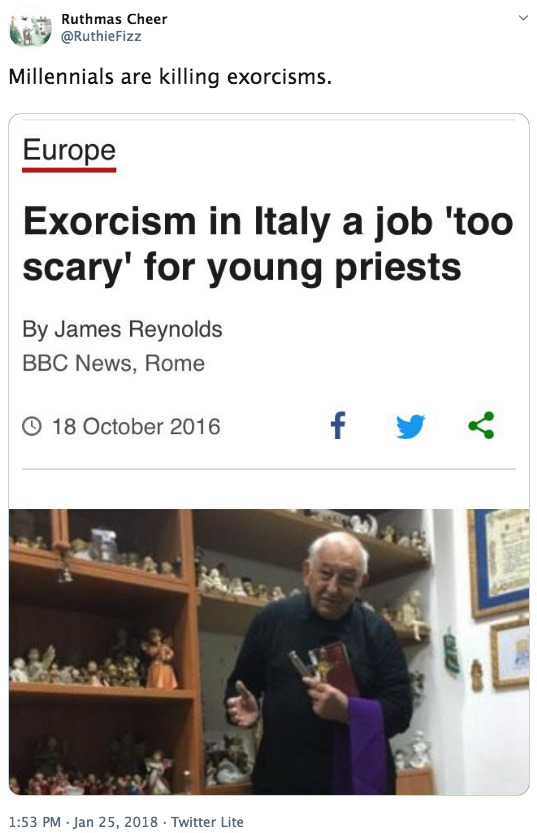Select the Europe section tab
The height and width of the screenshot is (833, 537).
69,150
